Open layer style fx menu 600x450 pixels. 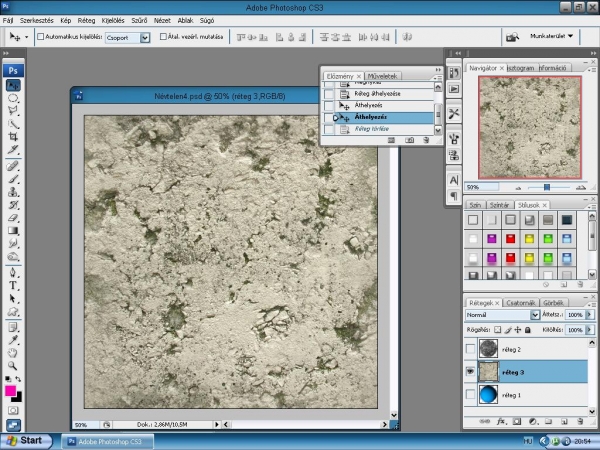501,421
